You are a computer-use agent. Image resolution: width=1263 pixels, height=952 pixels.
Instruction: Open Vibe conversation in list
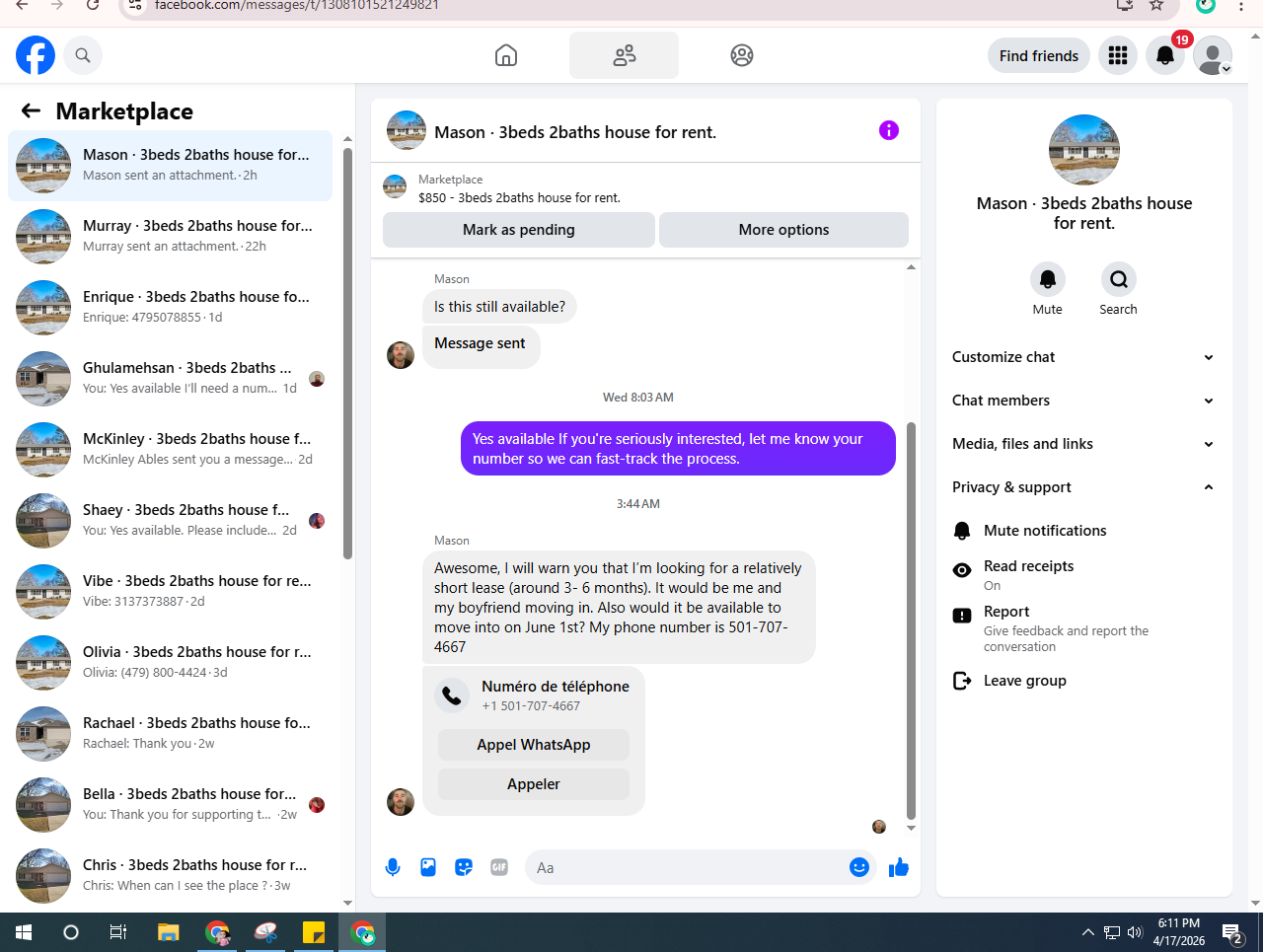(170, 591)
